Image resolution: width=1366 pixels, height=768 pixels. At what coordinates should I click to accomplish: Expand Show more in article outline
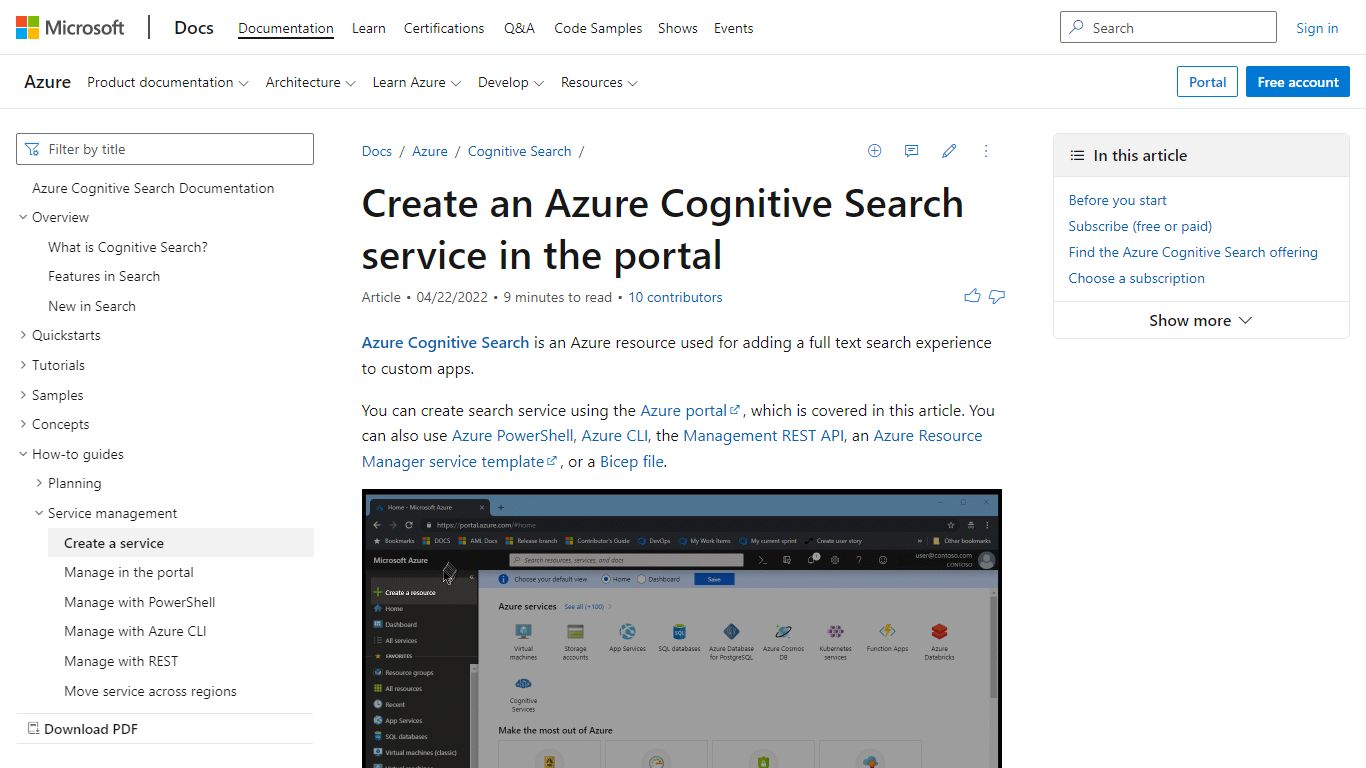1200,320
